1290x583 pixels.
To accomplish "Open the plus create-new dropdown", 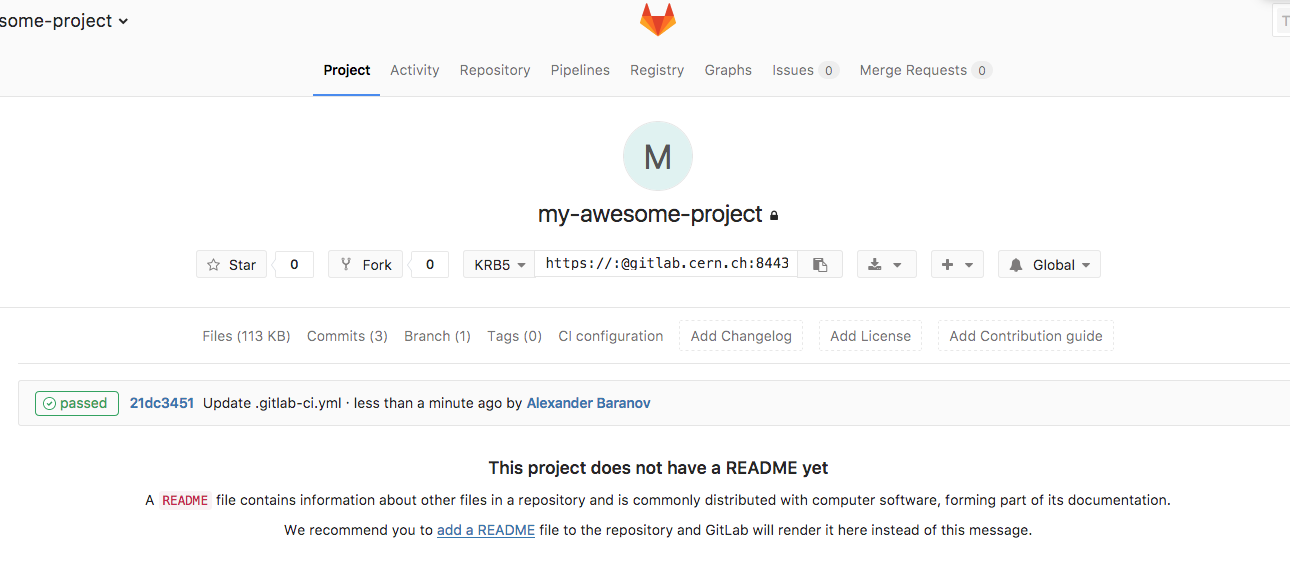I will coord(957,265).
